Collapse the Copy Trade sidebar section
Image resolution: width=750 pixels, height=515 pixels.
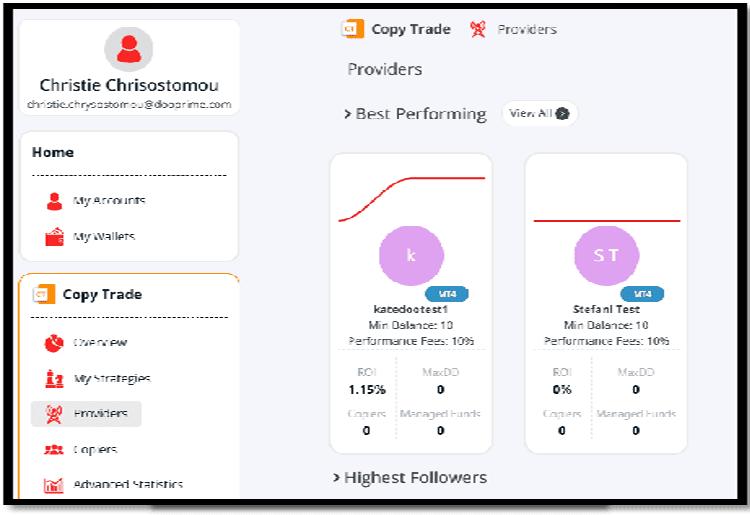point(101,294)
